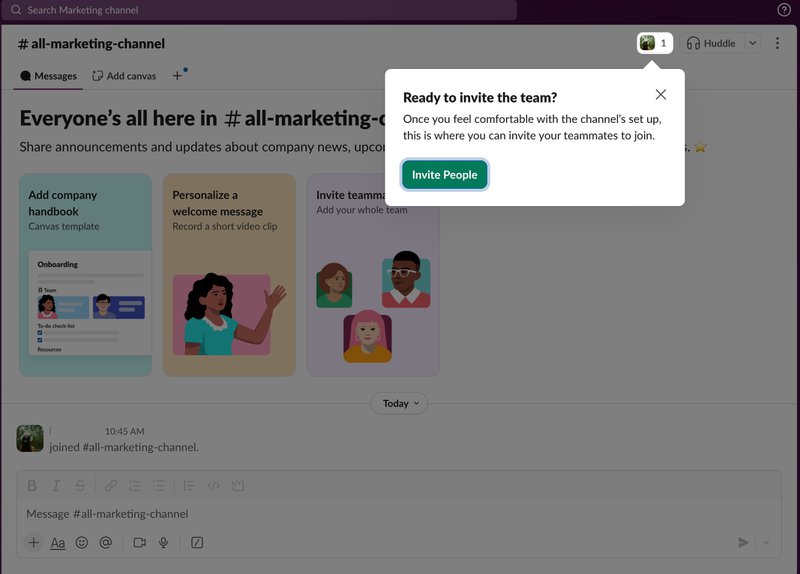Toggle bold formatting
The image size is (800, 574).
coord(32,486)
